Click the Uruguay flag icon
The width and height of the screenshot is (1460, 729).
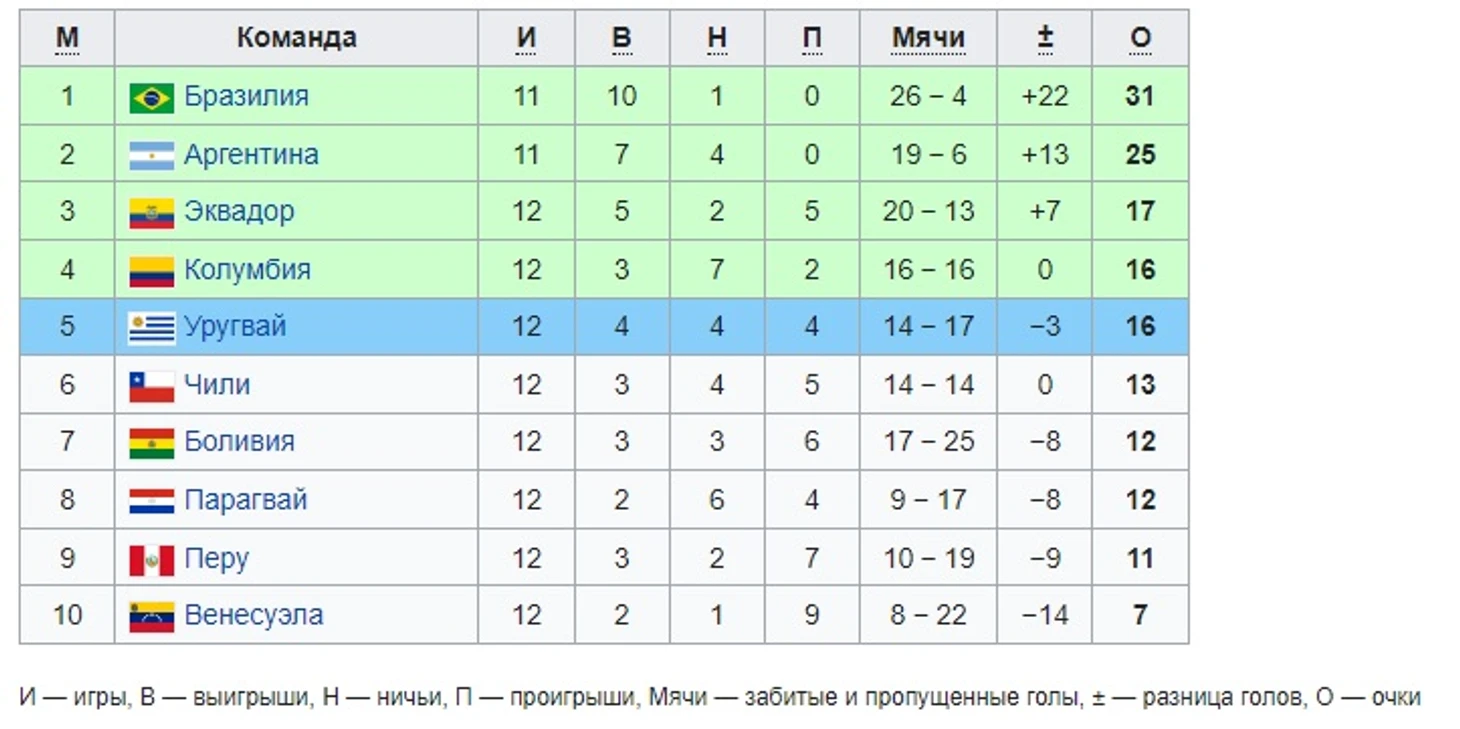click(x=151, y=328)
